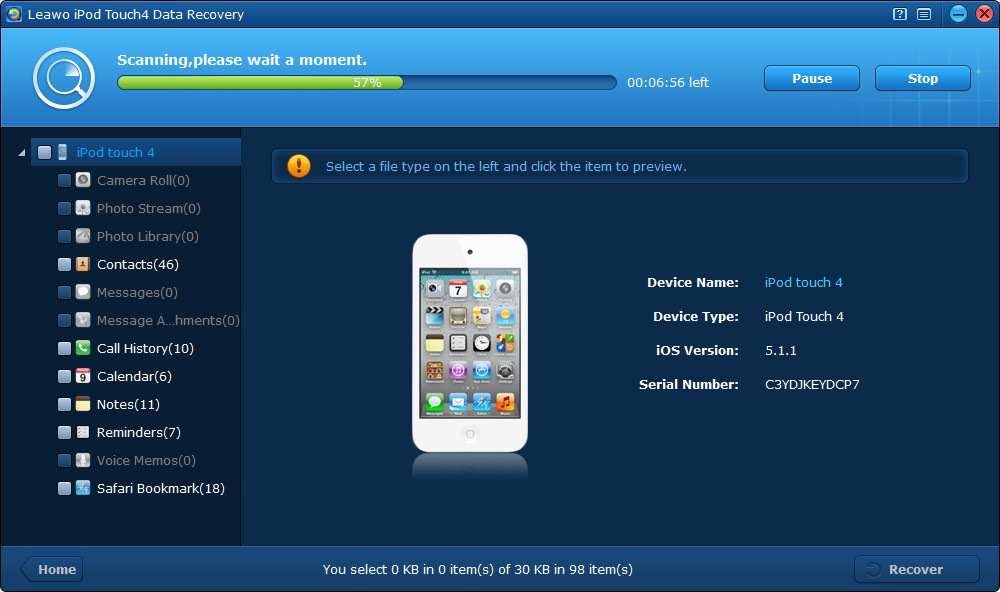The height and width of the screenshot is (592, 1000).
Task: Click the selection summary status text
Action: pos(478,569)
